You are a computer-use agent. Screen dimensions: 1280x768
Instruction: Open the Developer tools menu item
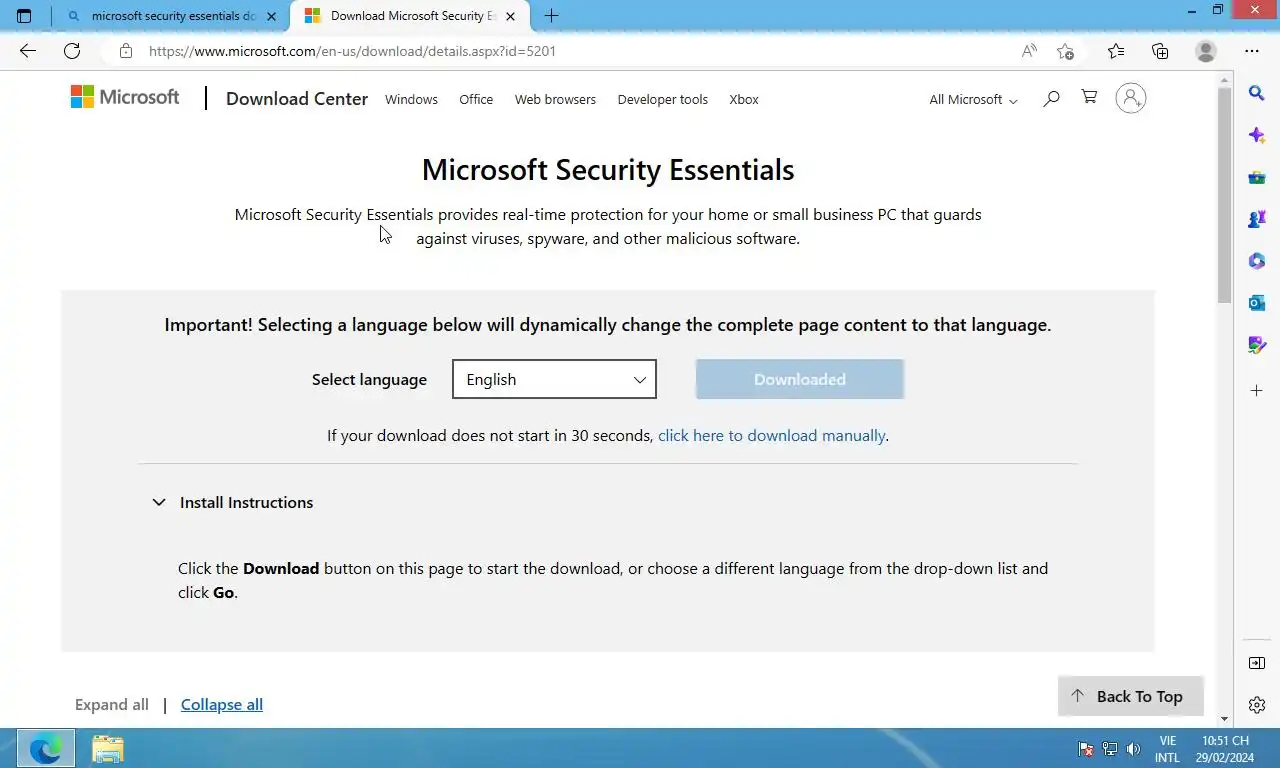[662, 99]
